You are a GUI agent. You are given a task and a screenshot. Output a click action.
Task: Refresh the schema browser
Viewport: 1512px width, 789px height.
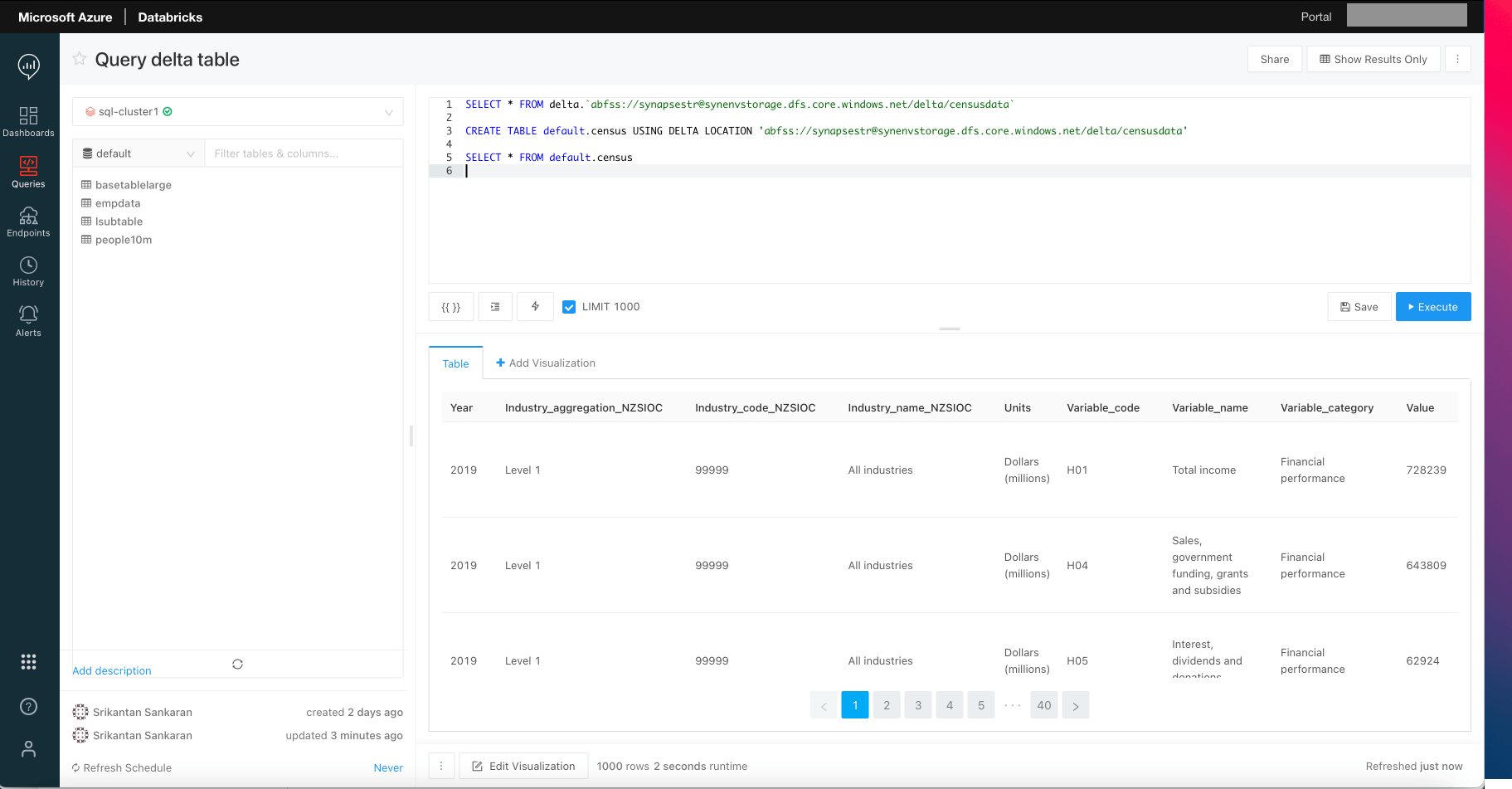pos(237,664)
